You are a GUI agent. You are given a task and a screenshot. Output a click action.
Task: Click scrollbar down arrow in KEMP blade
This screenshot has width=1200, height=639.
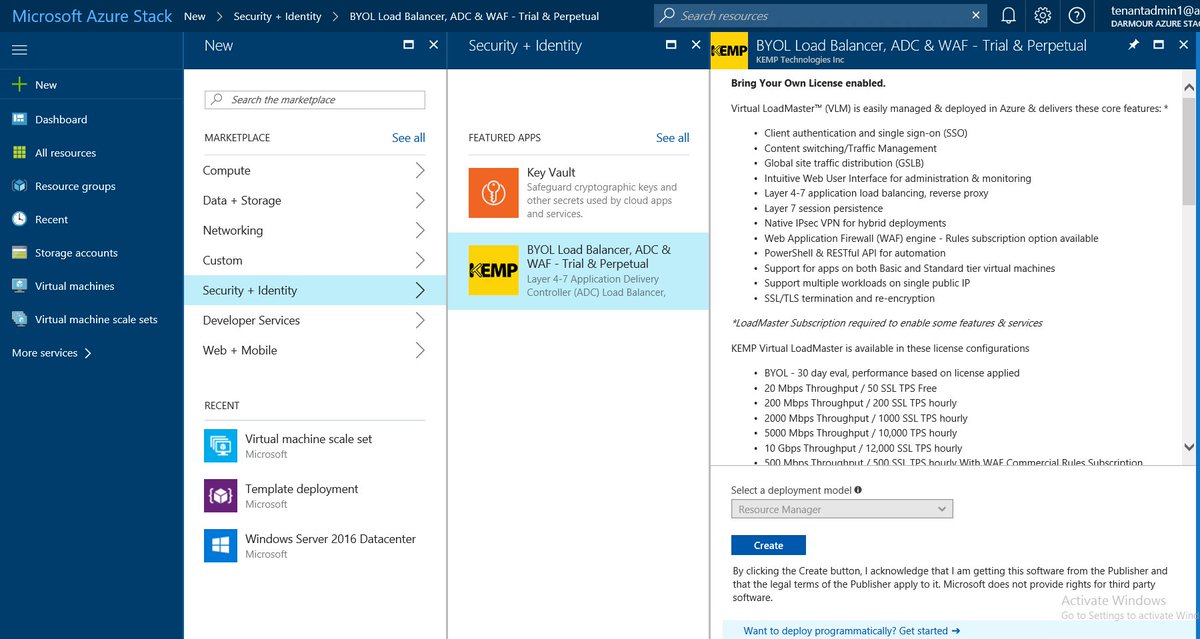tap(1189, 447)
